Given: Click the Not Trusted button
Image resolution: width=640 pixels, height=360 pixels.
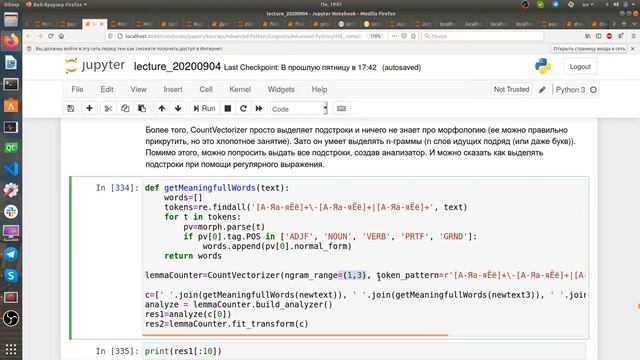Looking at the screenshot, I should pos(511,89).
